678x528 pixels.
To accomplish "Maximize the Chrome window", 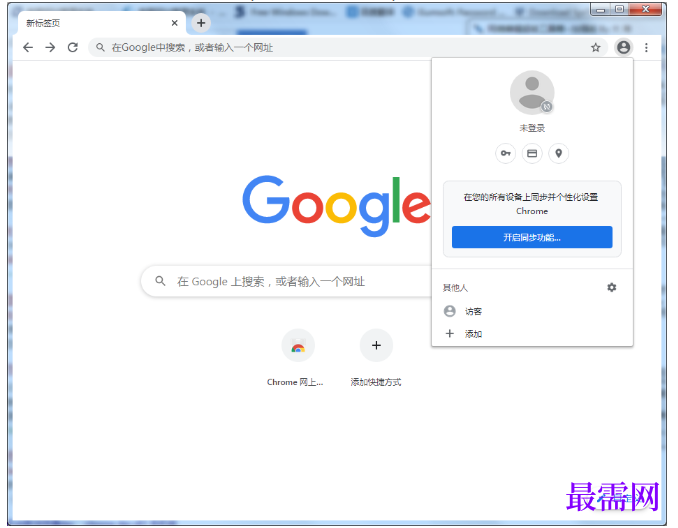I will pyautogui.click(x=620, y=10).
